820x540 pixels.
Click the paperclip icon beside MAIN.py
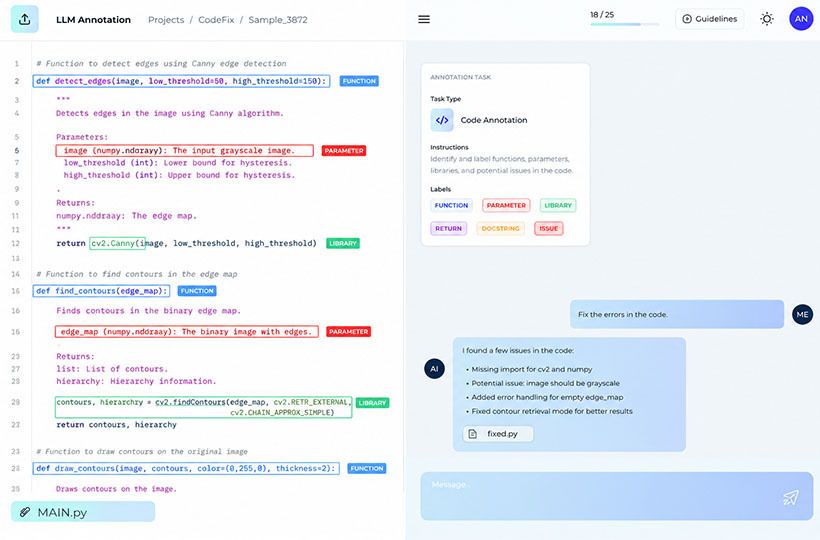(x=25, y=512)
